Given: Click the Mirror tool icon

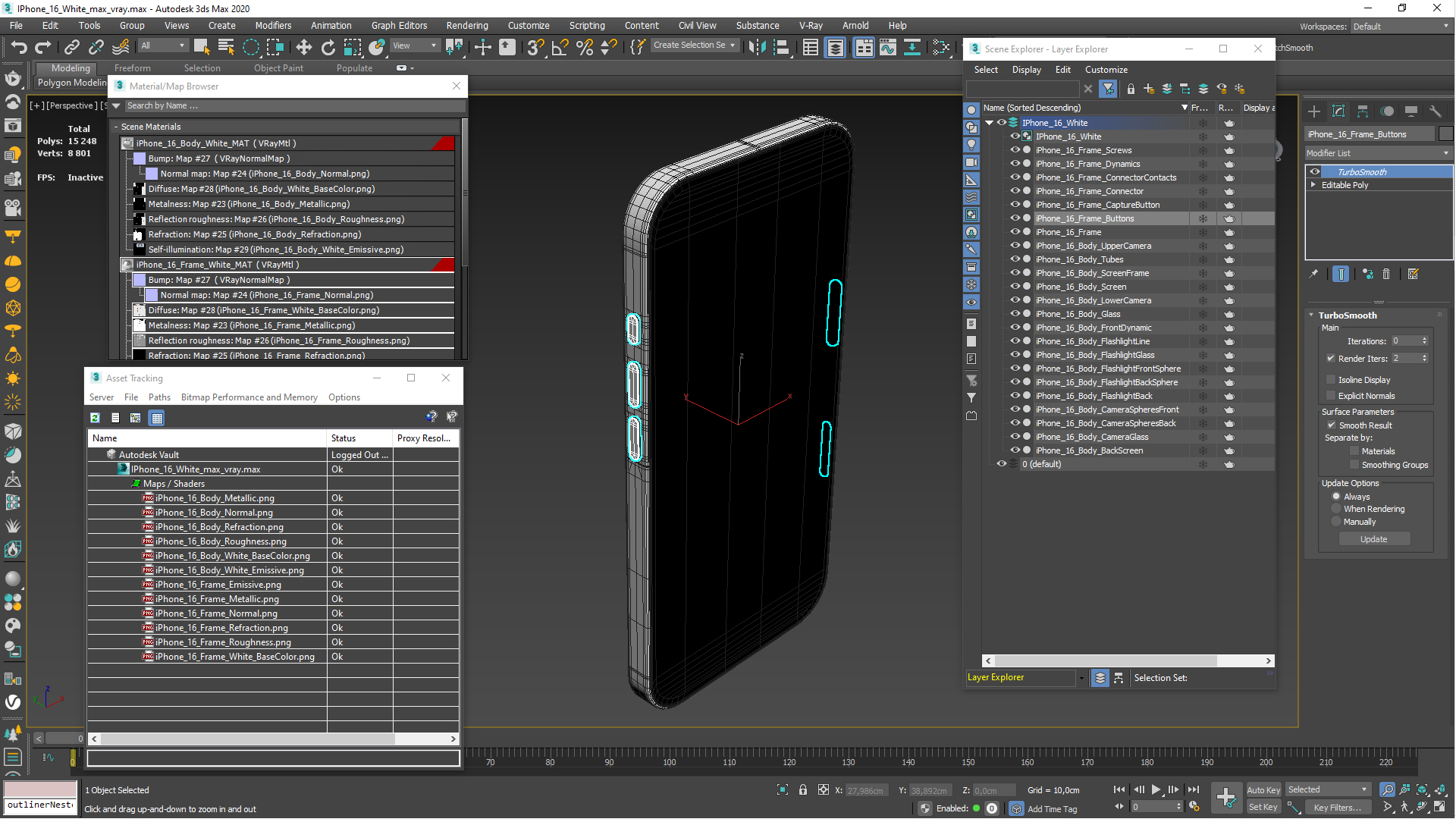Looking at the screenshot, I should (756, 47).
